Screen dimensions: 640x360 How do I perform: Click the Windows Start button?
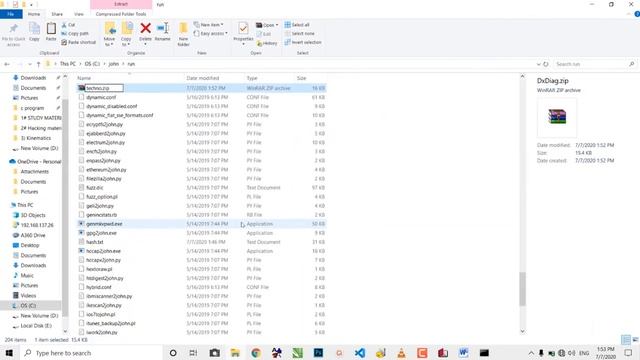[9, 353]
